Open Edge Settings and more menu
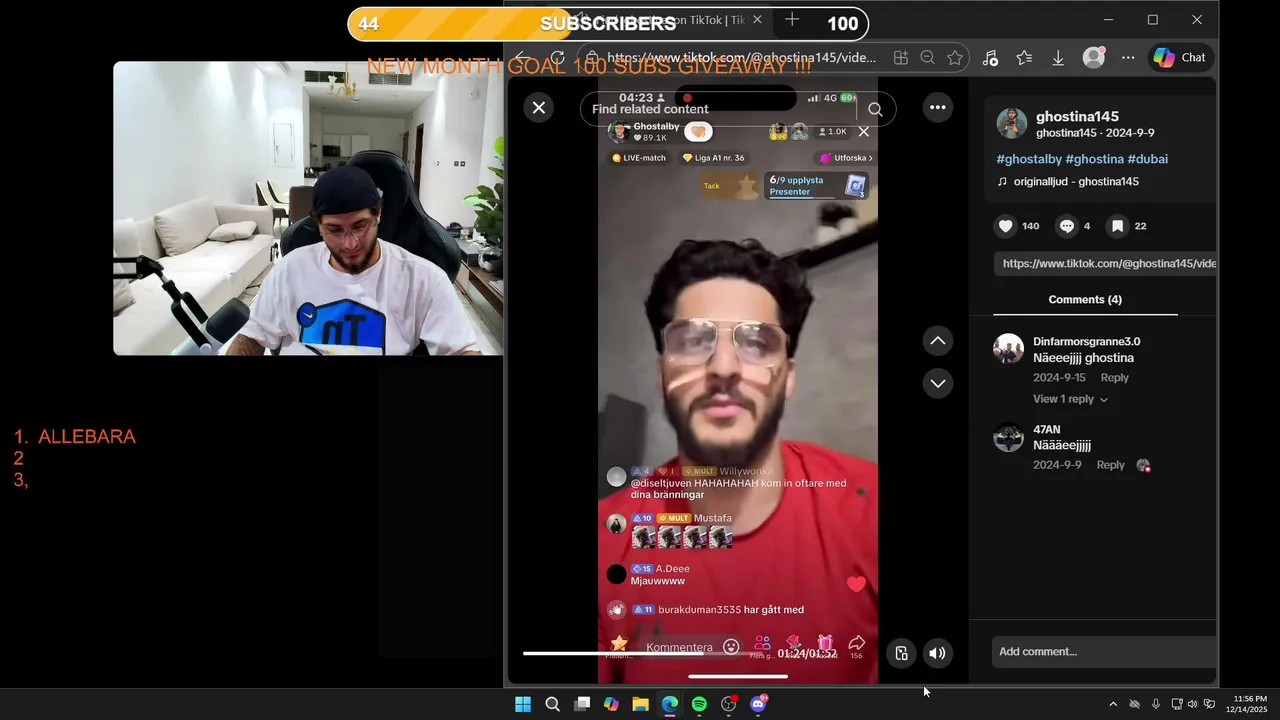 click(1128, 58)
